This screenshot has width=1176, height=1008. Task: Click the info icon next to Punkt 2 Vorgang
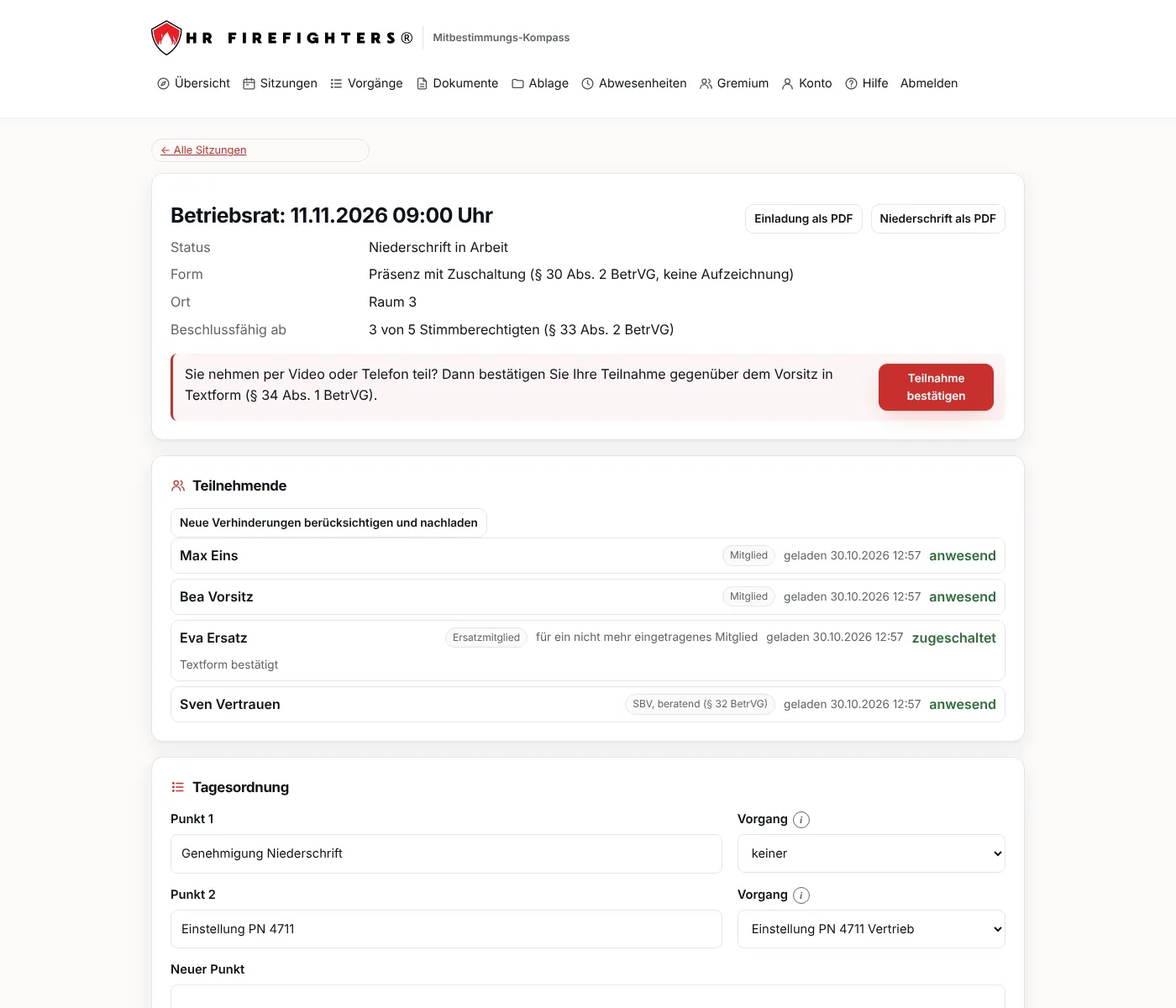click(x=801, y=895)
